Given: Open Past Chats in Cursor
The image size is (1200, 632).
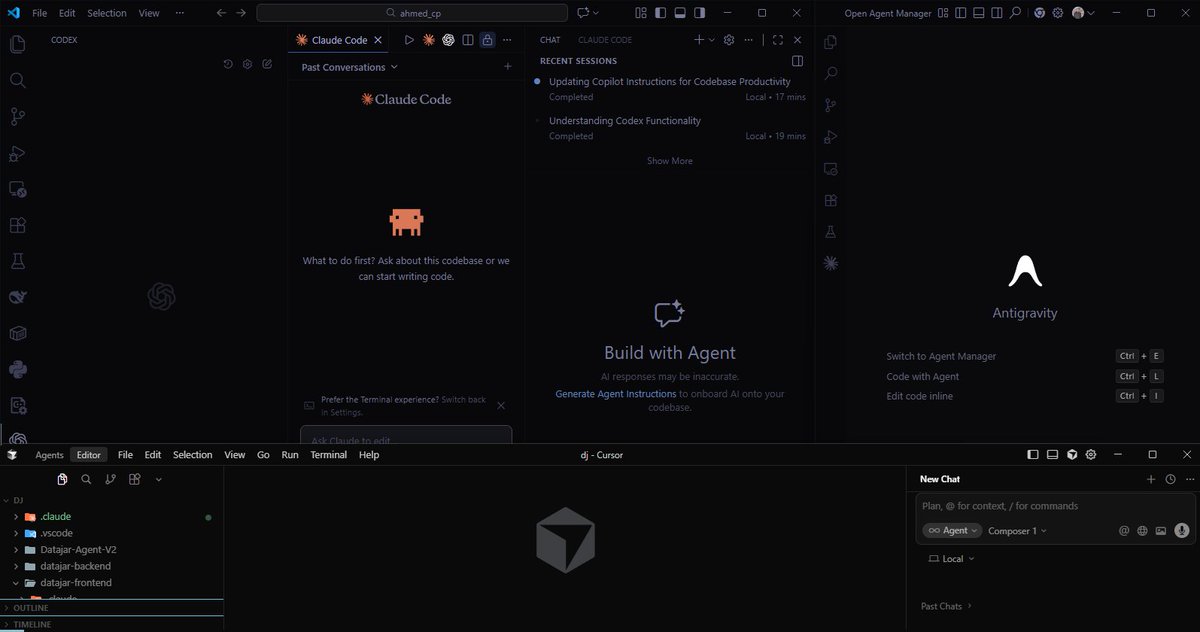Looking at the screenshot, I should point(946,606).
